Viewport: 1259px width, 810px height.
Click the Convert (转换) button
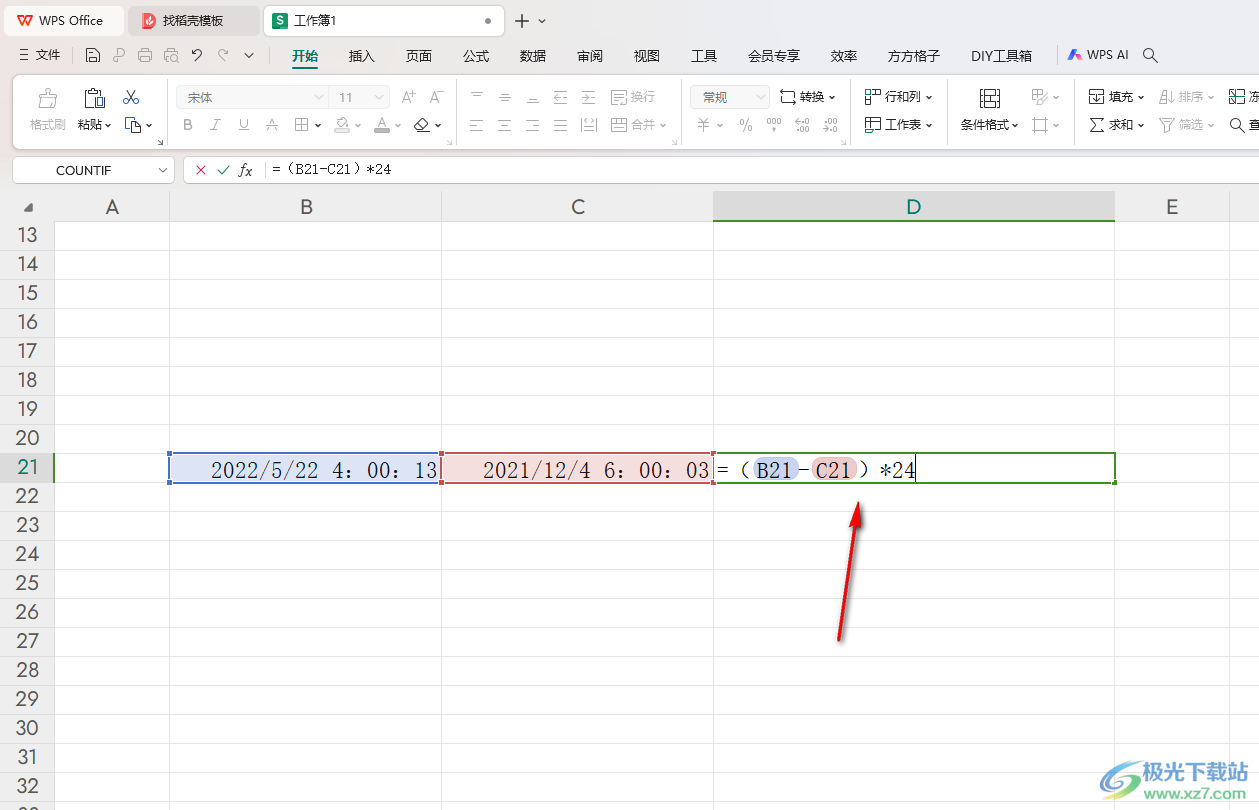(808, 97)
